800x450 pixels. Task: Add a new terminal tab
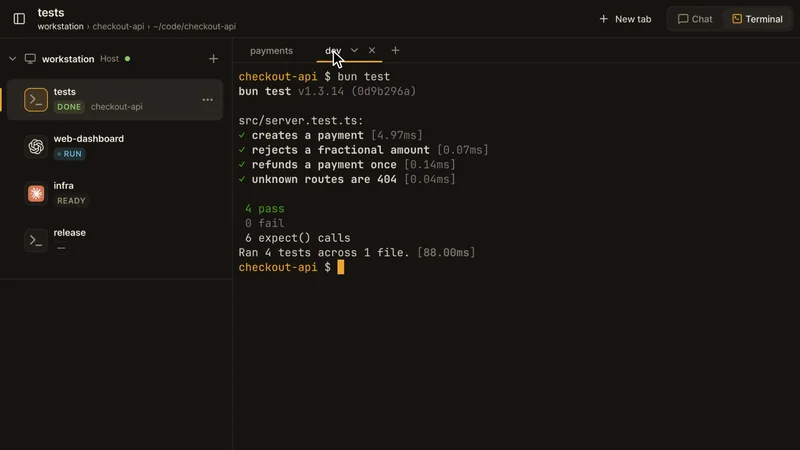tap(395, 50)
